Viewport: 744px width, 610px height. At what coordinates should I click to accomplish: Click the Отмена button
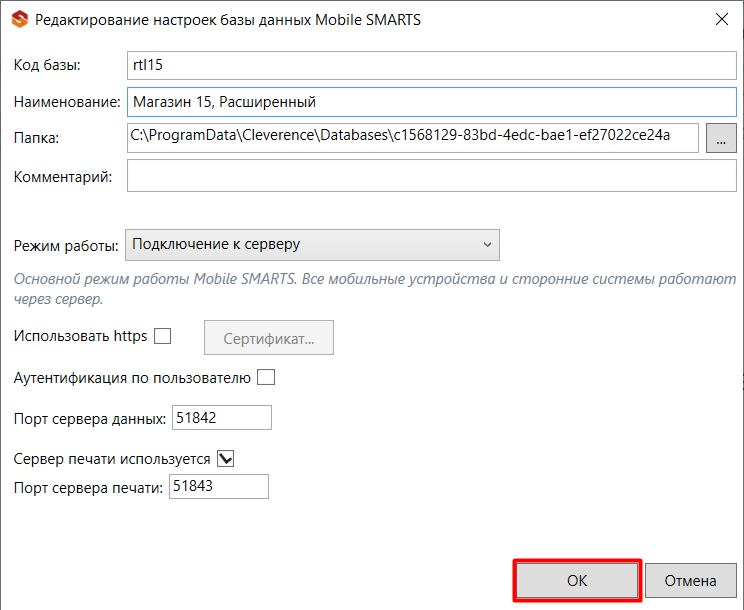point(690,581)
